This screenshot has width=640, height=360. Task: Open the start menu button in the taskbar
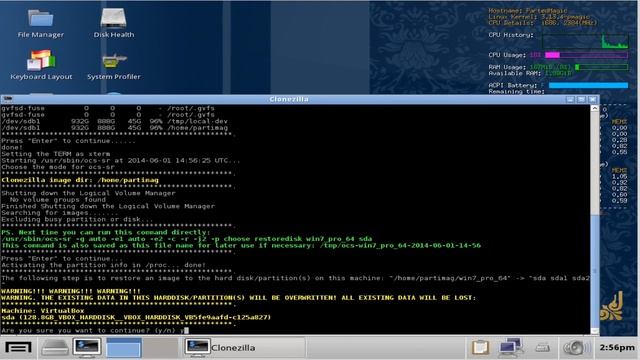(18, 348)
